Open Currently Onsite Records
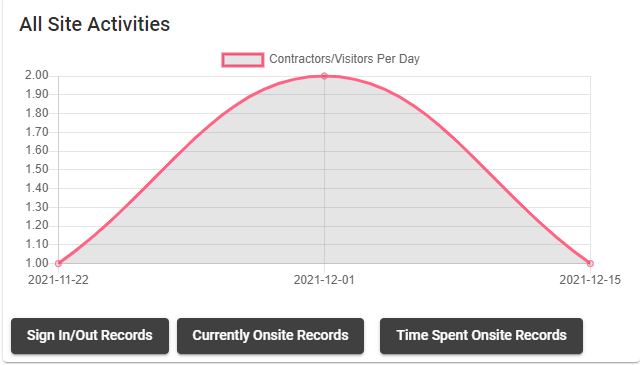Viewport: 640px width, 365px height. pyautogui.click(x=270, y=336)
